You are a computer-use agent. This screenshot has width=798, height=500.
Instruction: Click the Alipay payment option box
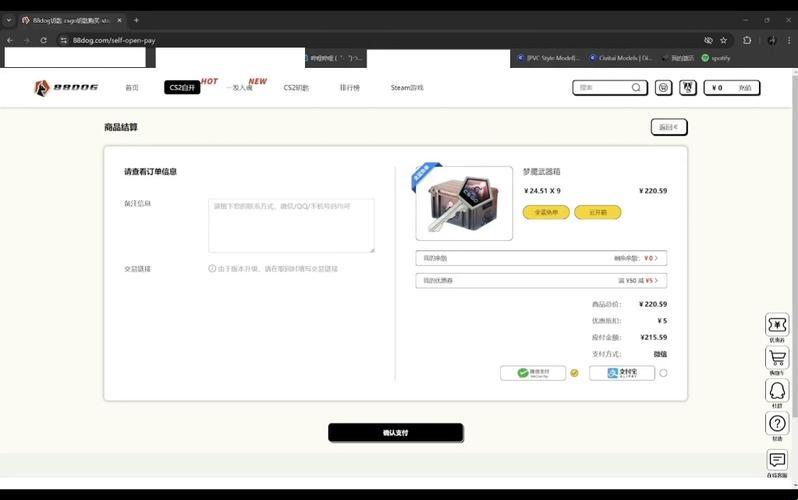622,373
